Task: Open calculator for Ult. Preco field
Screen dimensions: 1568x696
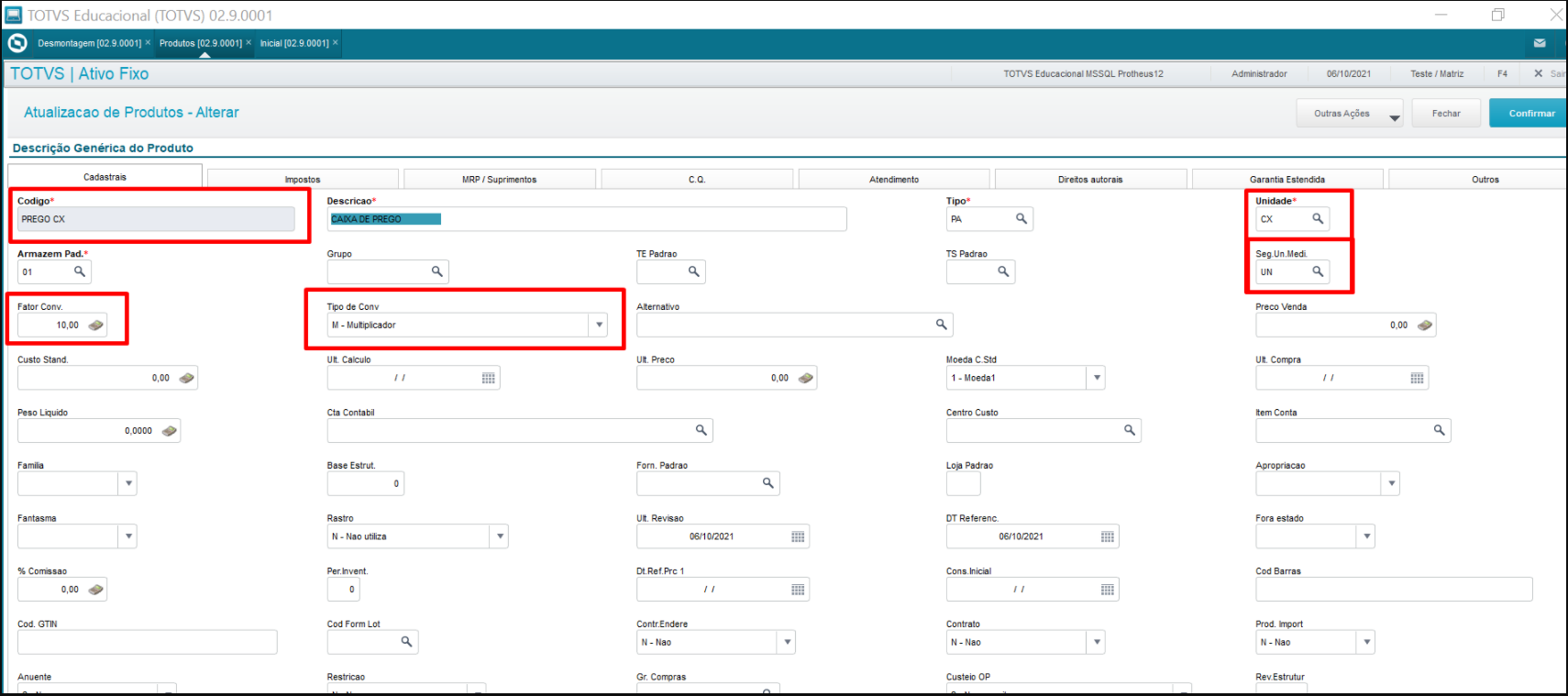Action: (805, 378)
